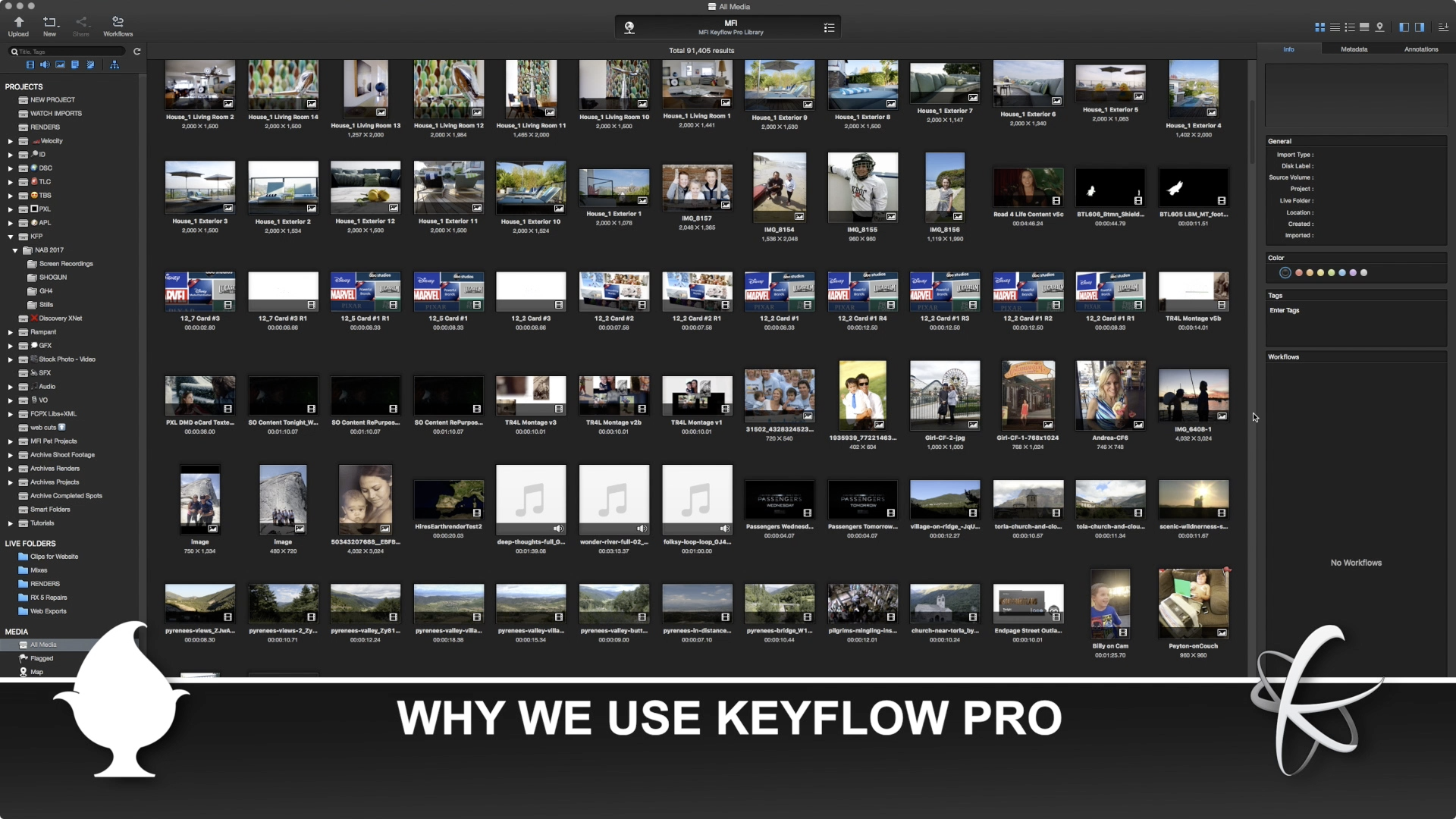This screenshot has width=1456, height=819.
Task: Click the hierarchy tree filter icon
Action: [x=115, y=64]
